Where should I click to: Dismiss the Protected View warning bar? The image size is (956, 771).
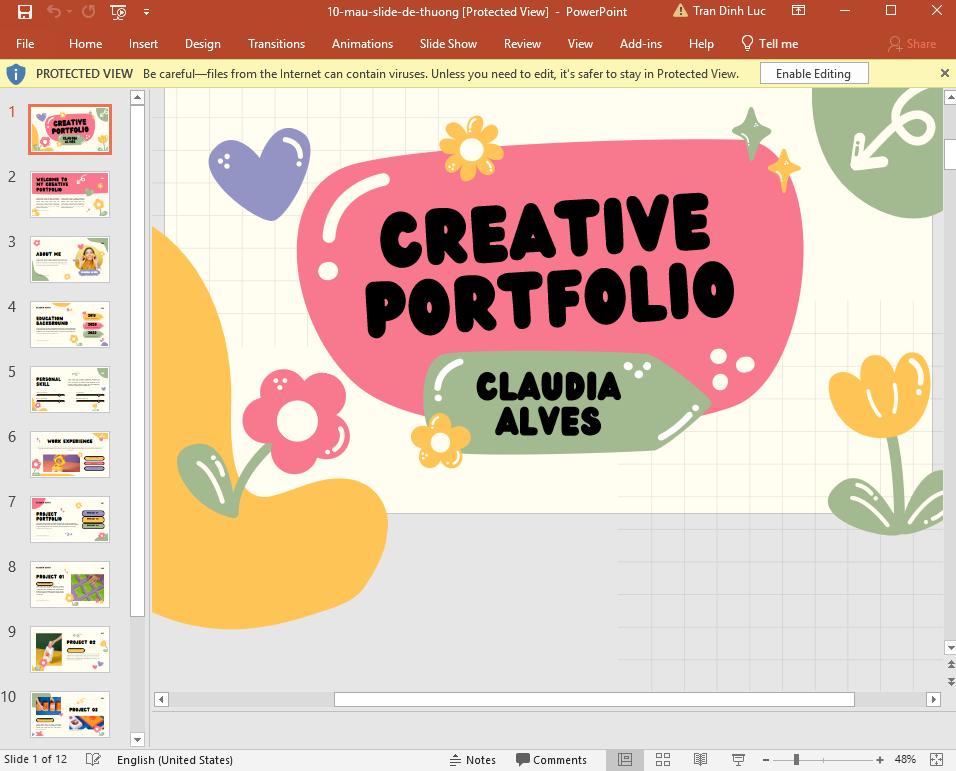tap(944, 72)
